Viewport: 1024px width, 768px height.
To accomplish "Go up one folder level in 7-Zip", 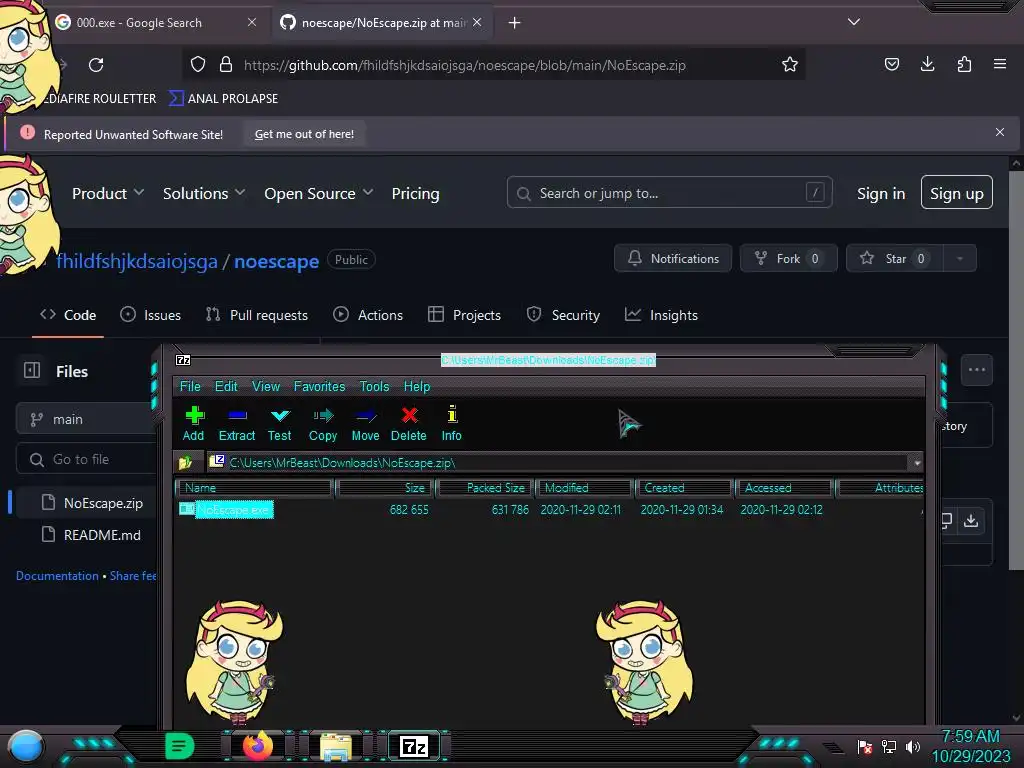I will coord(185,462).
